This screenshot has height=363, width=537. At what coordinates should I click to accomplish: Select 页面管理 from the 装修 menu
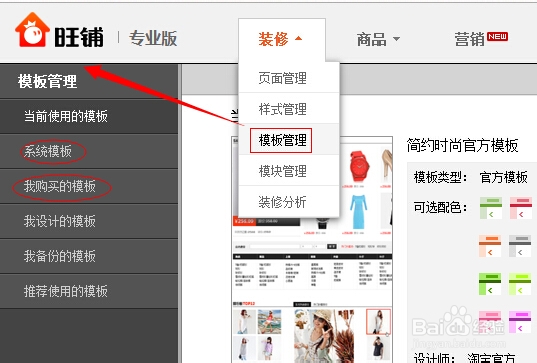pyautogui.click(x=289, y=78)
